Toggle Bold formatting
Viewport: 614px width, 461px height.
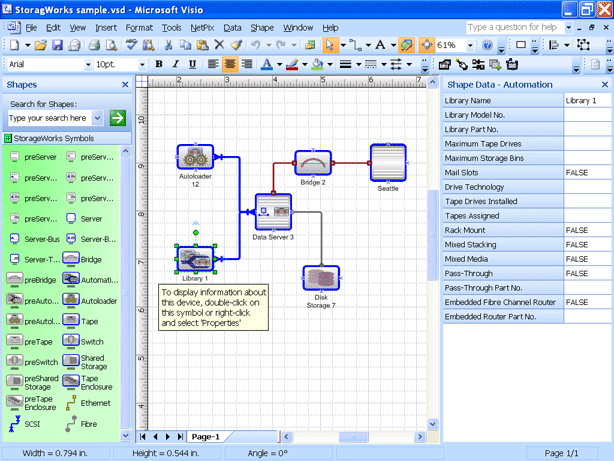coord(159,64)
